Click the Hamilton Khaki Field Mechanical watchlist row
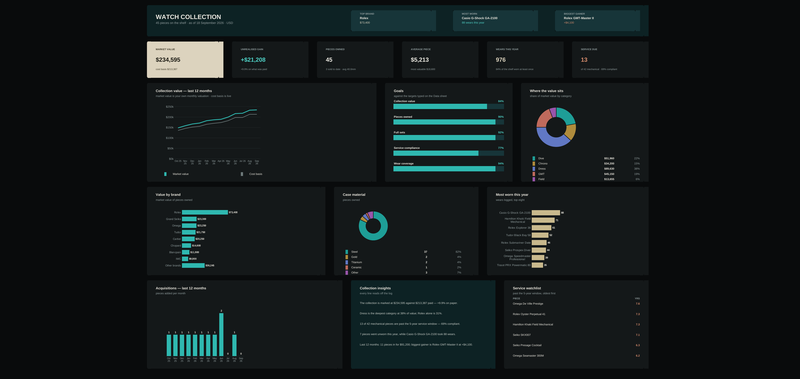This screenshot has height=379, width=800. pos(576,324)
